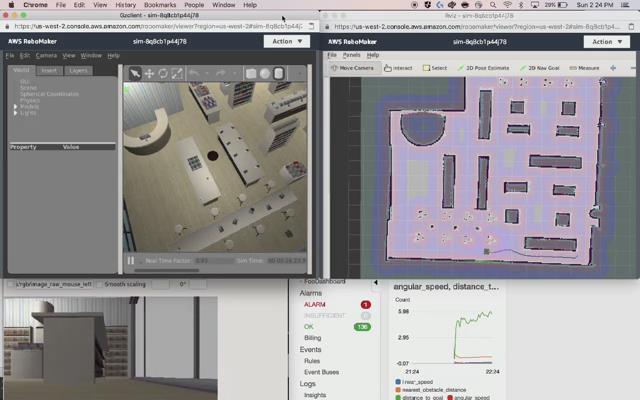The width and height of the screenshot is (640, 400).
Task: Insert a cylinder shape in Gazebo
Action: coord(279,73)
